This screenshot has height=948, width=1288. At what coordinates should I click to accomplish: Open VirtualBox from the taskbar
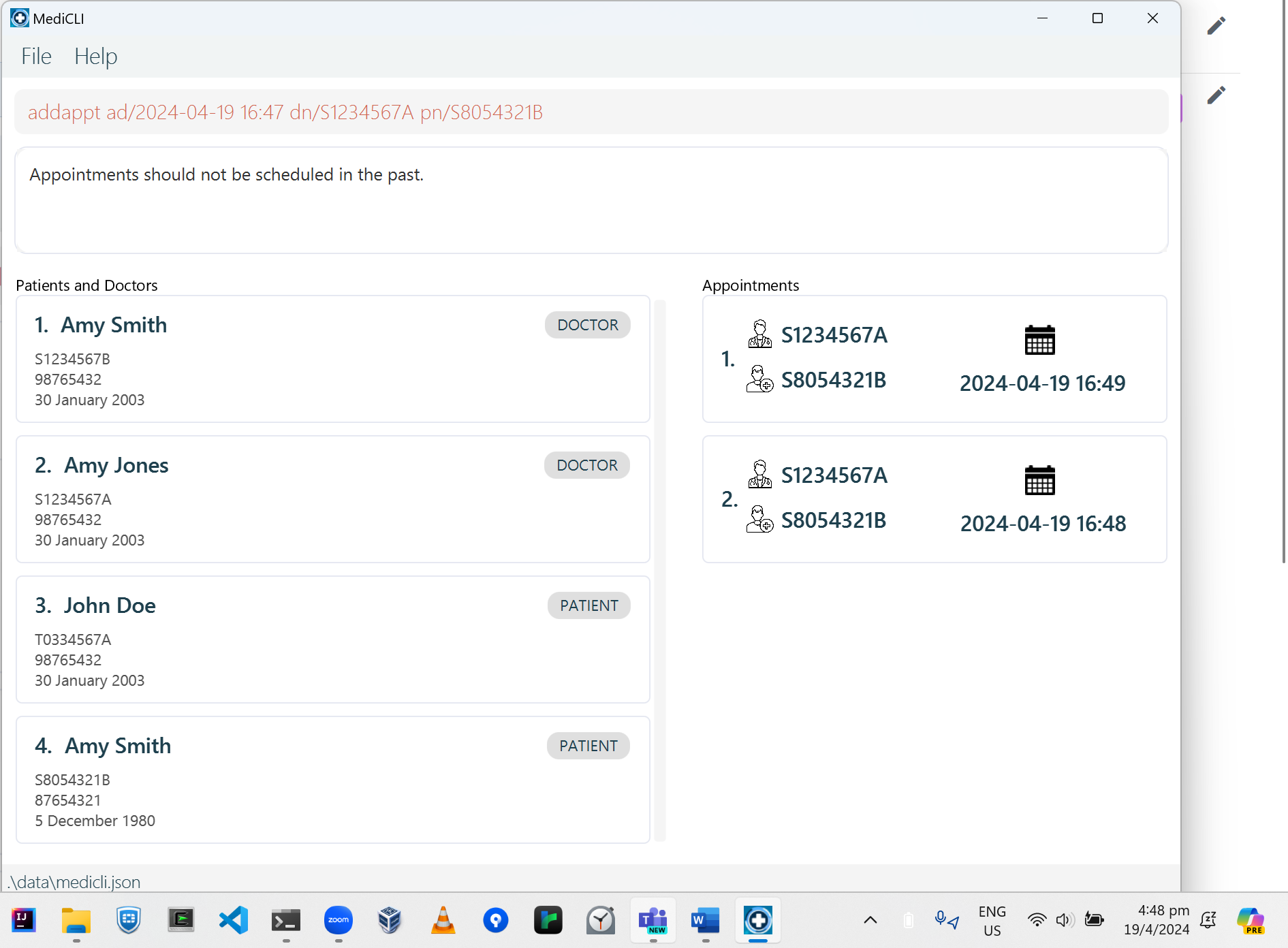pos(390,921)
